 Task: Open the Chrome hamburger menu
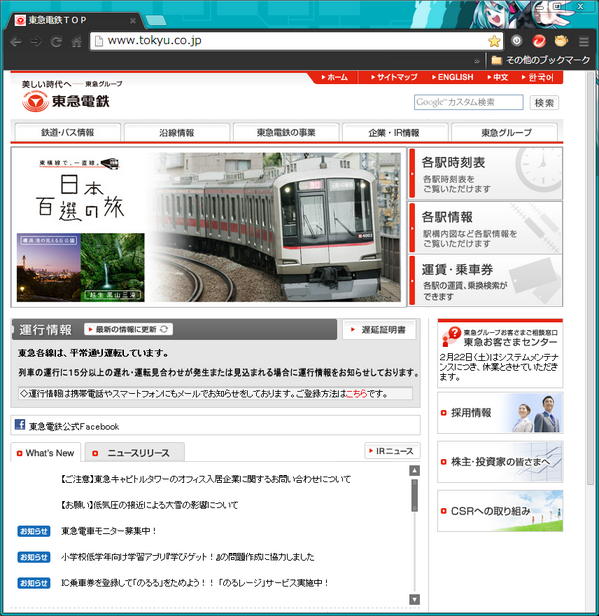pyautogui.click(x=584, y=41)
